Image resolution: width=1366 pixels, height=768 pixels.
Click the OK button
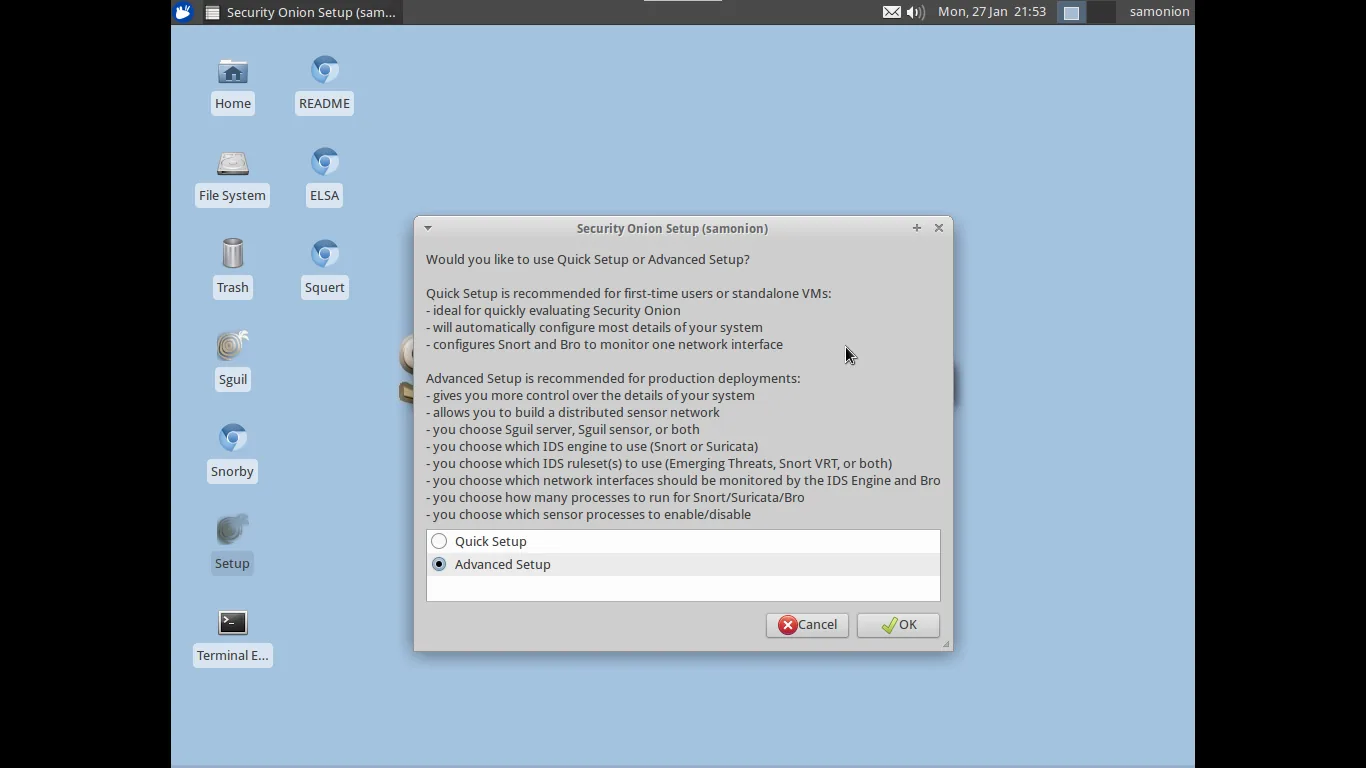(898, 625)
